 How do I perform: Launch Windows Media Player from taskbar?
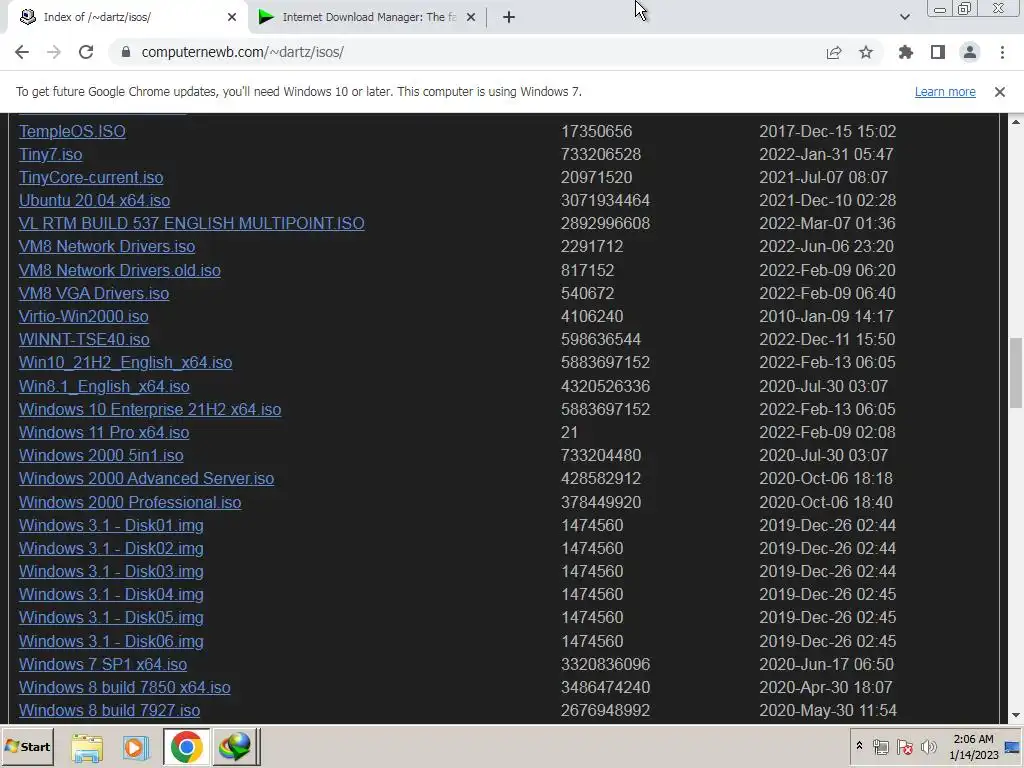[x=136, y=746]
